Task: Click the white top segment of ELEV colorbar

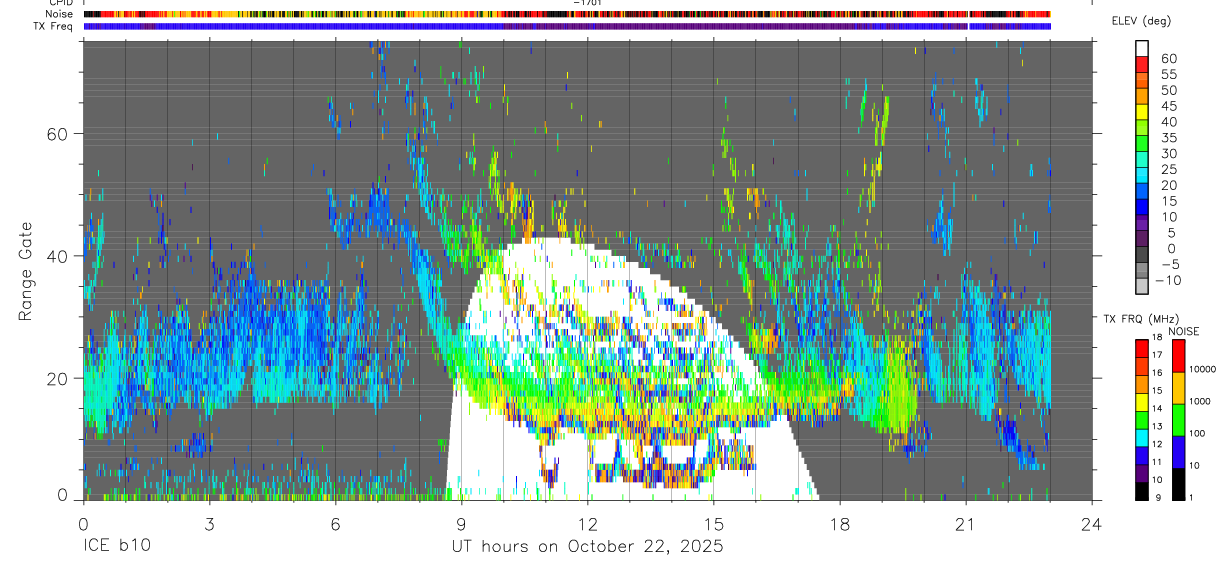Action: (1142, 50)
